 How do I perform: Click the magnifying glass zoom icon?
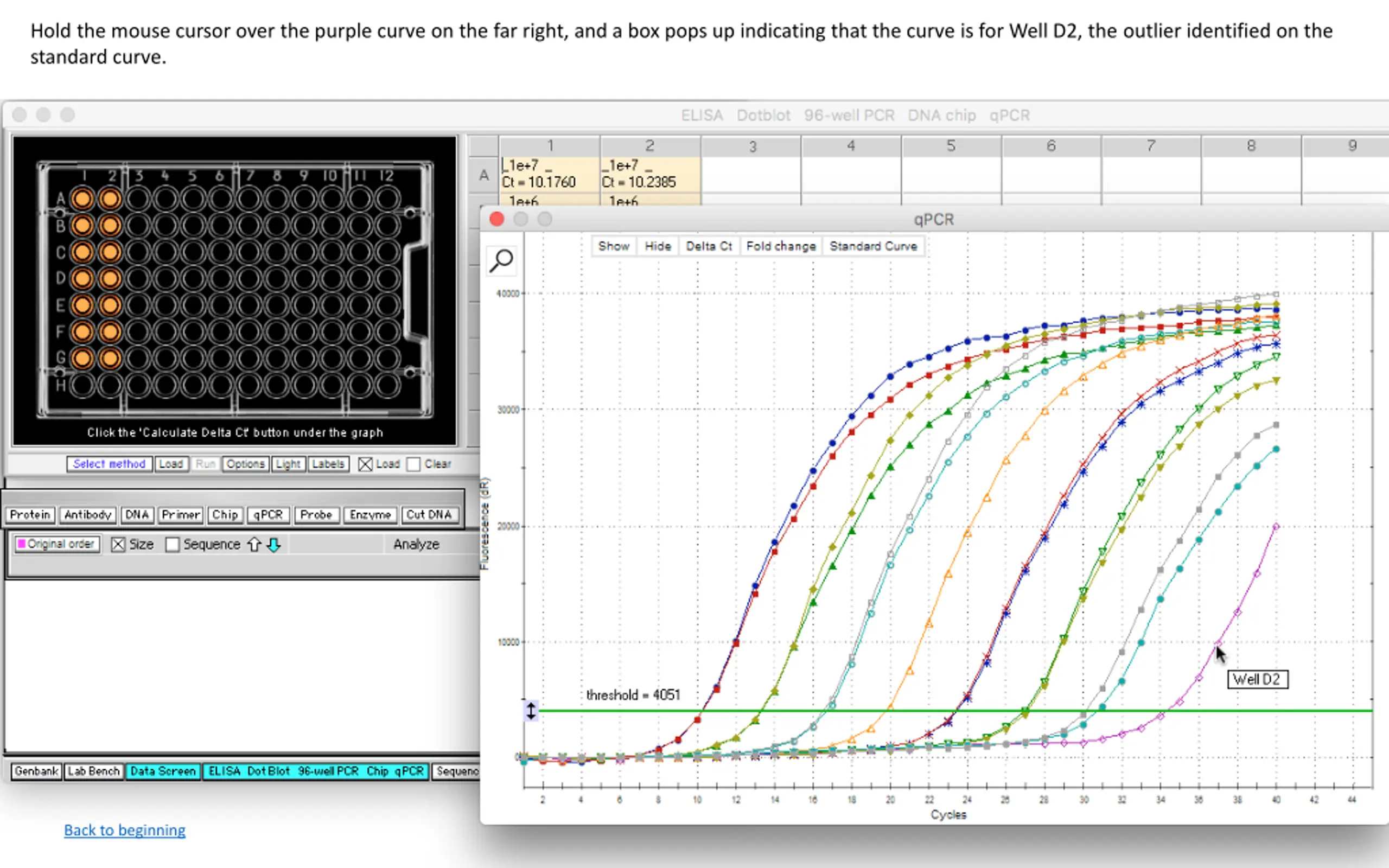point(501,260)
